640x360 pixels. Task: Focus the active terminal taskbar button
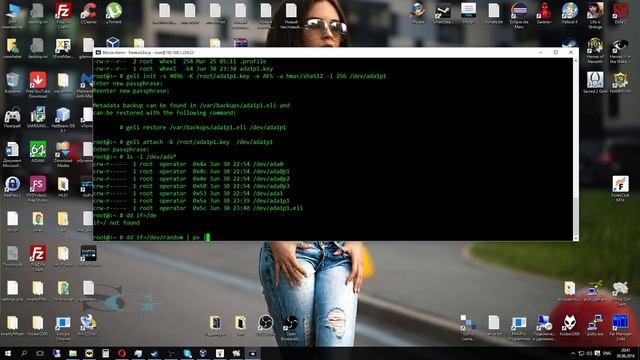click(252, 353)
